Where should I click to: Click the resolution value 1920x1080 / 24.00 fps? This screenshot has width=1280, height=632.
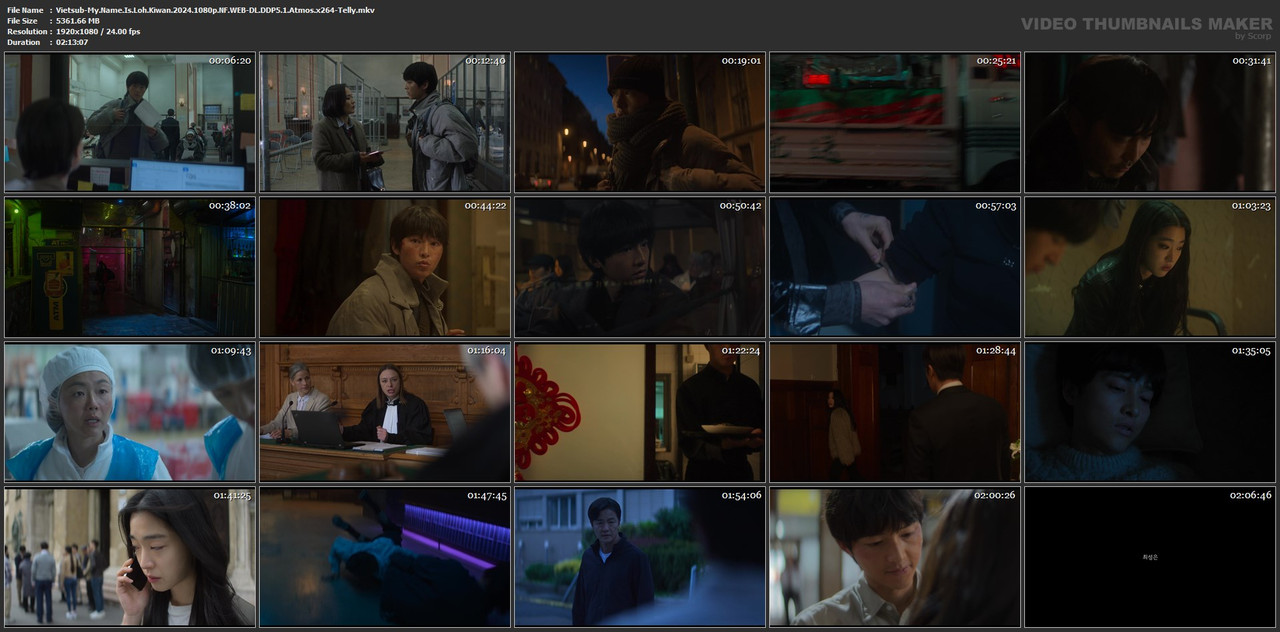(98, 32)
